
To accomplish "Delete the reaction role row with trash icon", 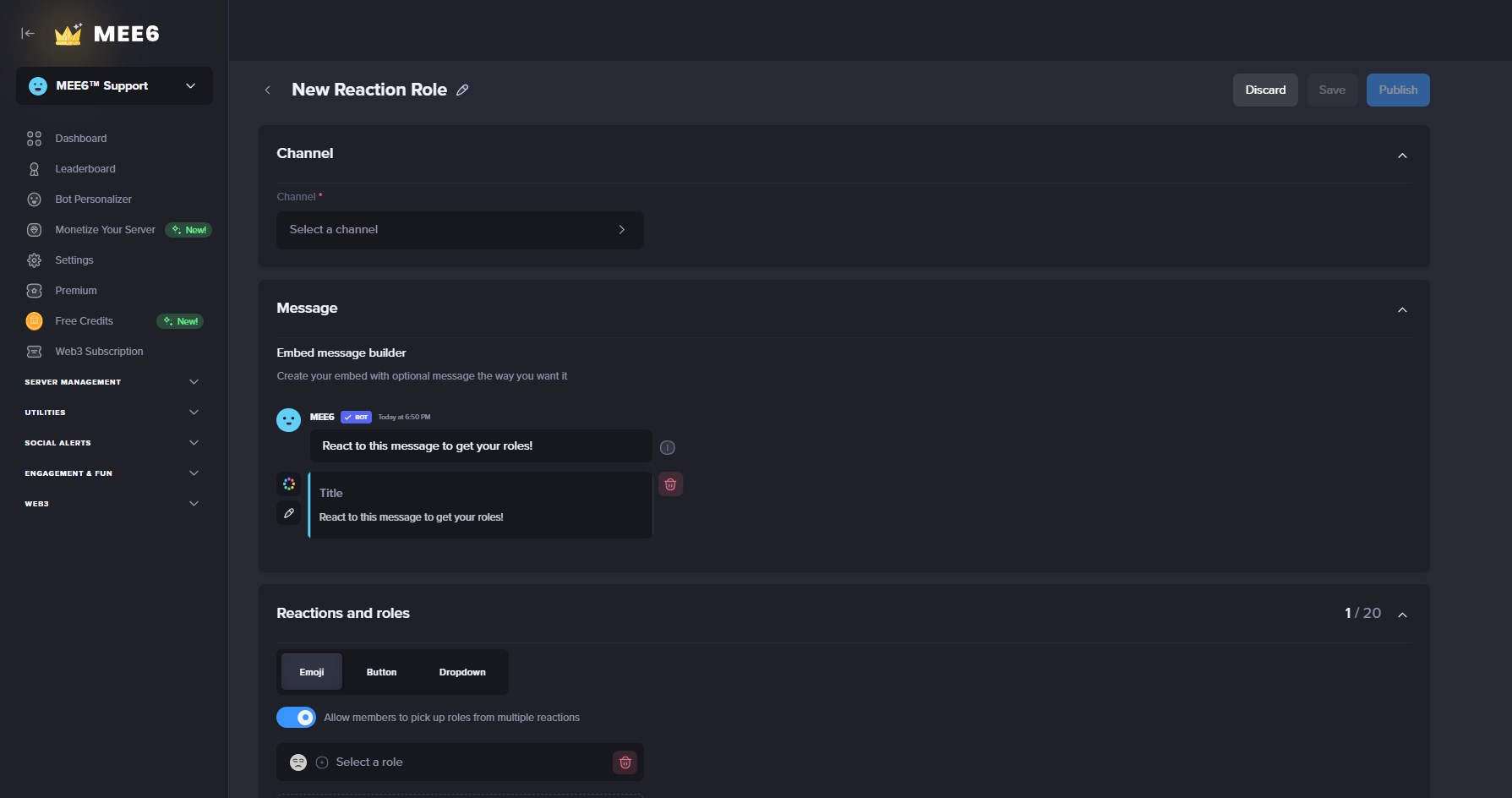I will tap(625, 762).
